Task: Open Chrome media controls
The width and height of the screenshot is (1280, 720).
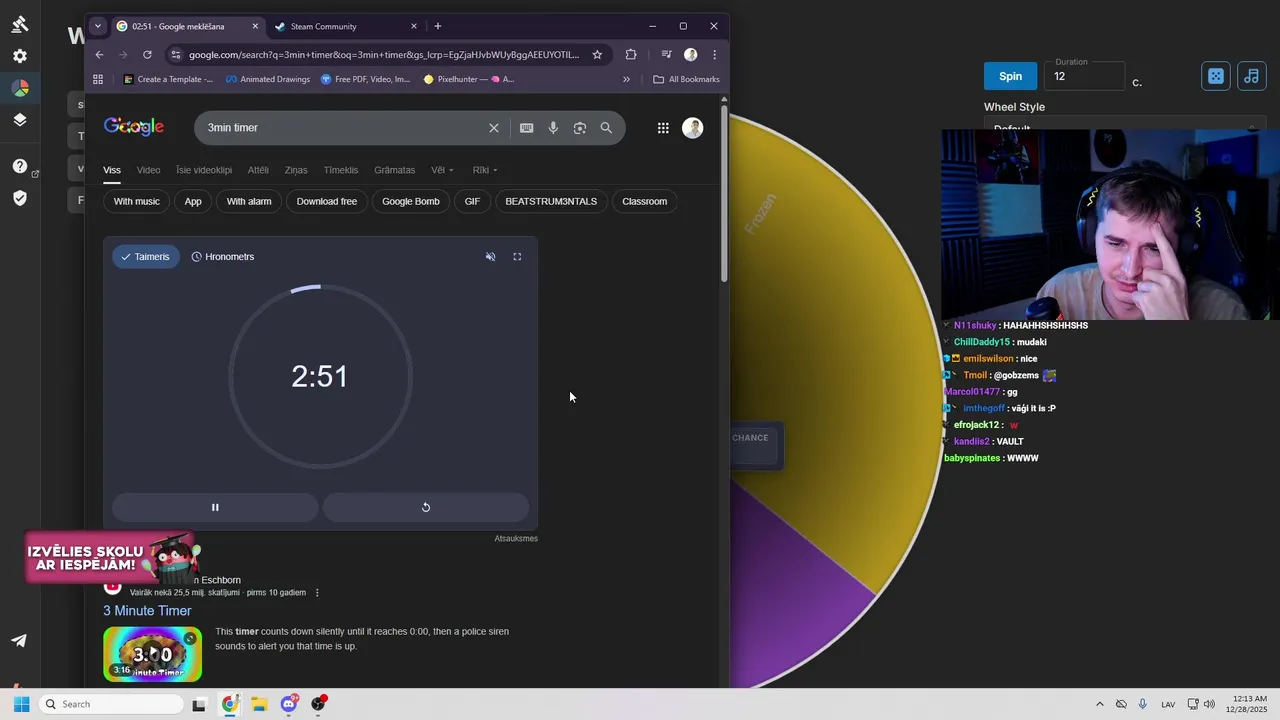Action: click(666, 55)
